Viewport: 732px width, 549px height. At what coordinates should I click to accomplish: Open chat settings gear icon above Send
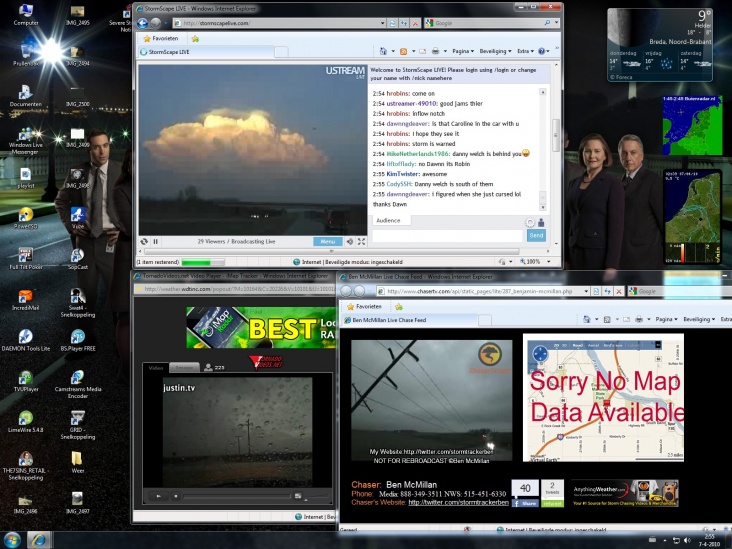click(x=530, y=223)
